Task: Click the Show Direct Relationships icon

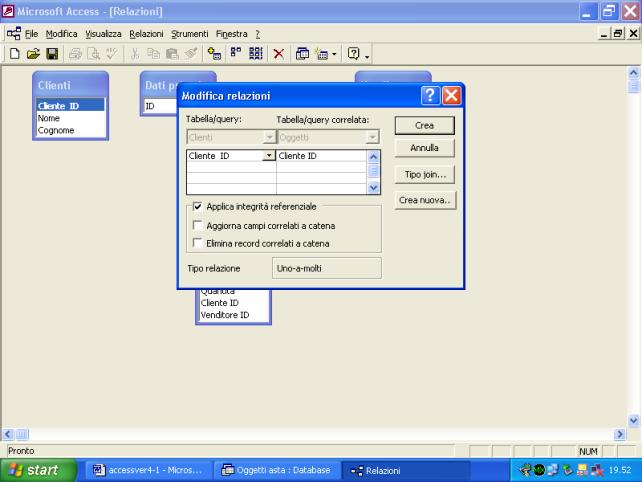Action: click(236, 54)
